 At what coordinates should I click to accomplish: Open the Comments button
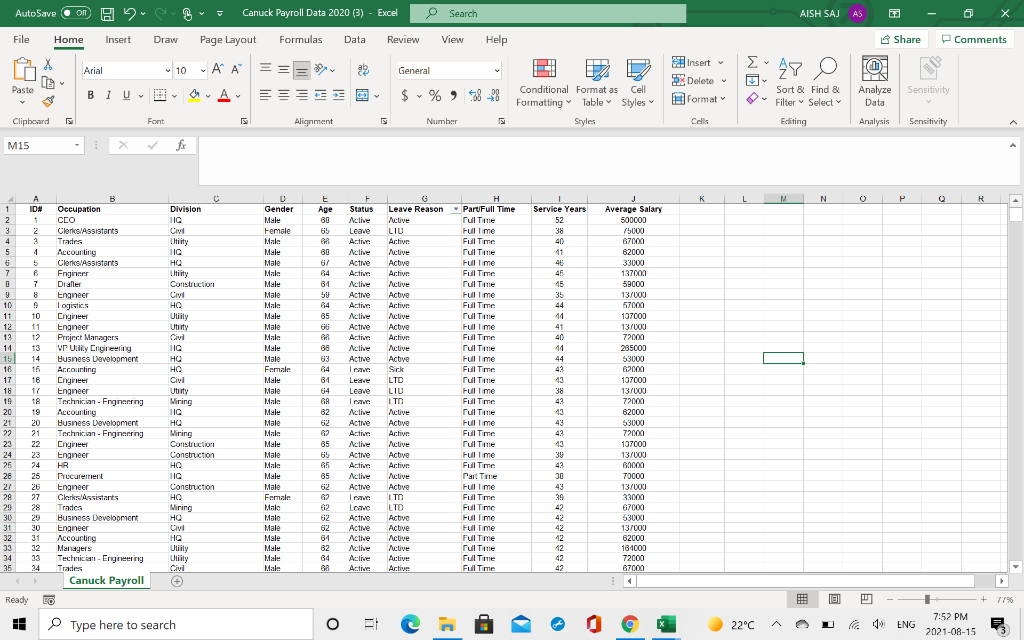(x=973, y=39)
